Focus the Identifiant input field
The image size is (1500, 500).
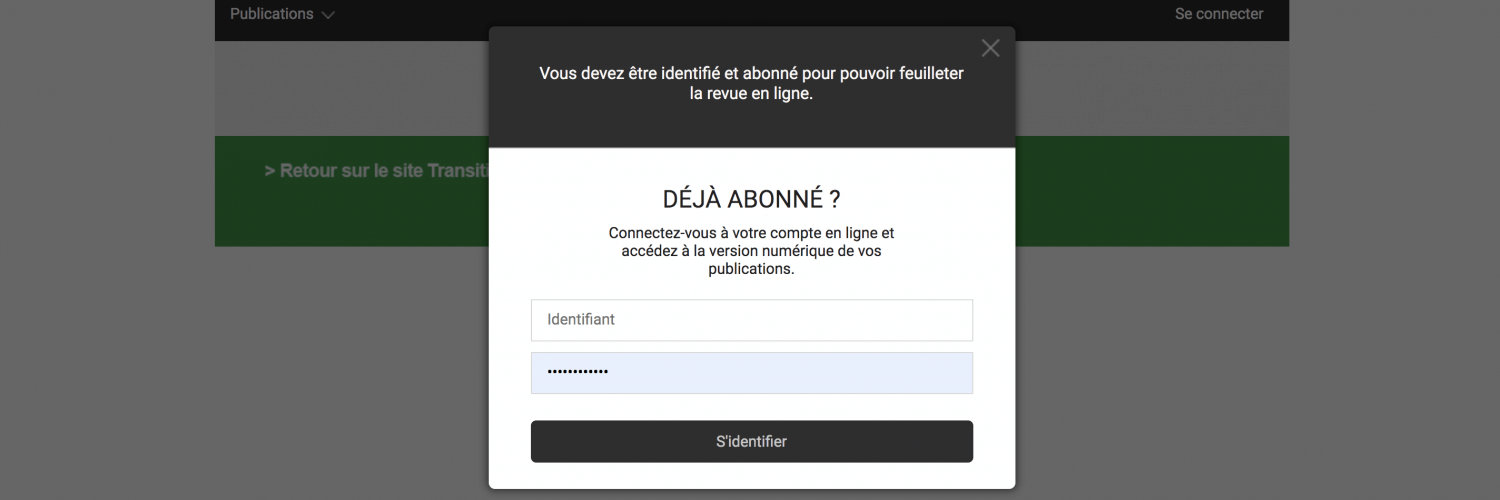(751, 320)
